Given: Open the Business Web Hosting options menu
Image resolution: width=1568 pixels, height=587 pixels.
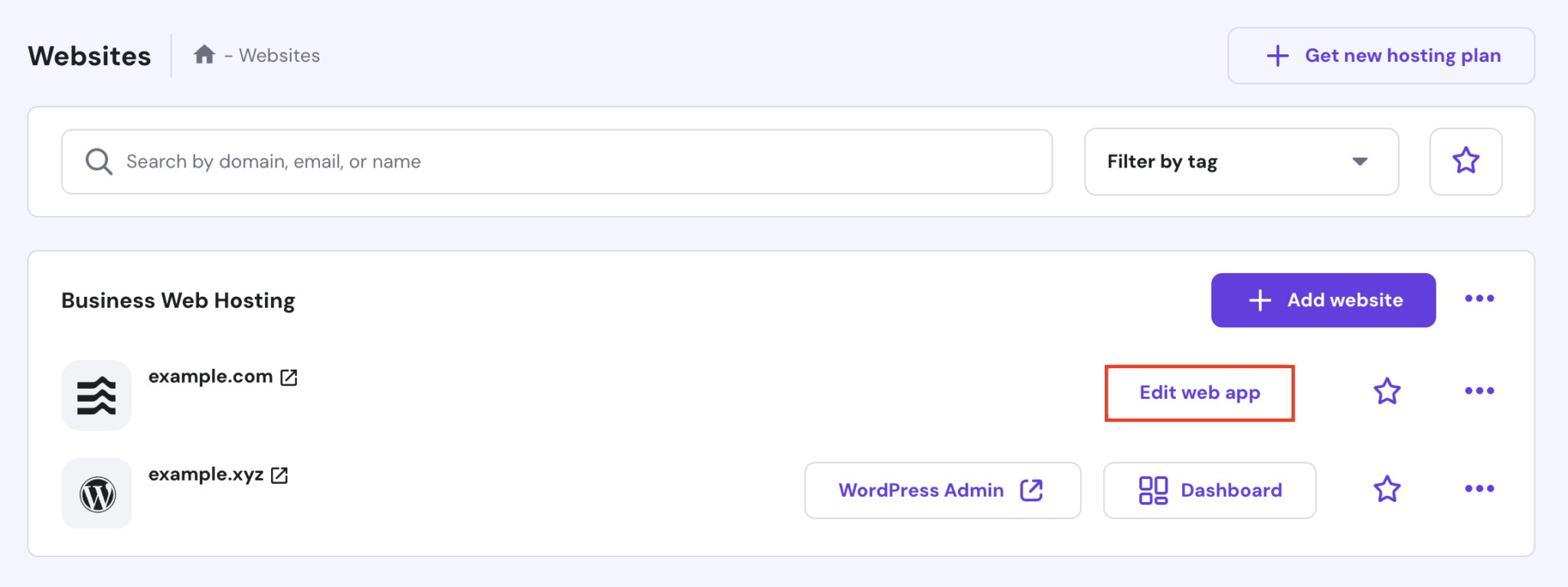Looking at the screenshot, I should coord(1480,300).
